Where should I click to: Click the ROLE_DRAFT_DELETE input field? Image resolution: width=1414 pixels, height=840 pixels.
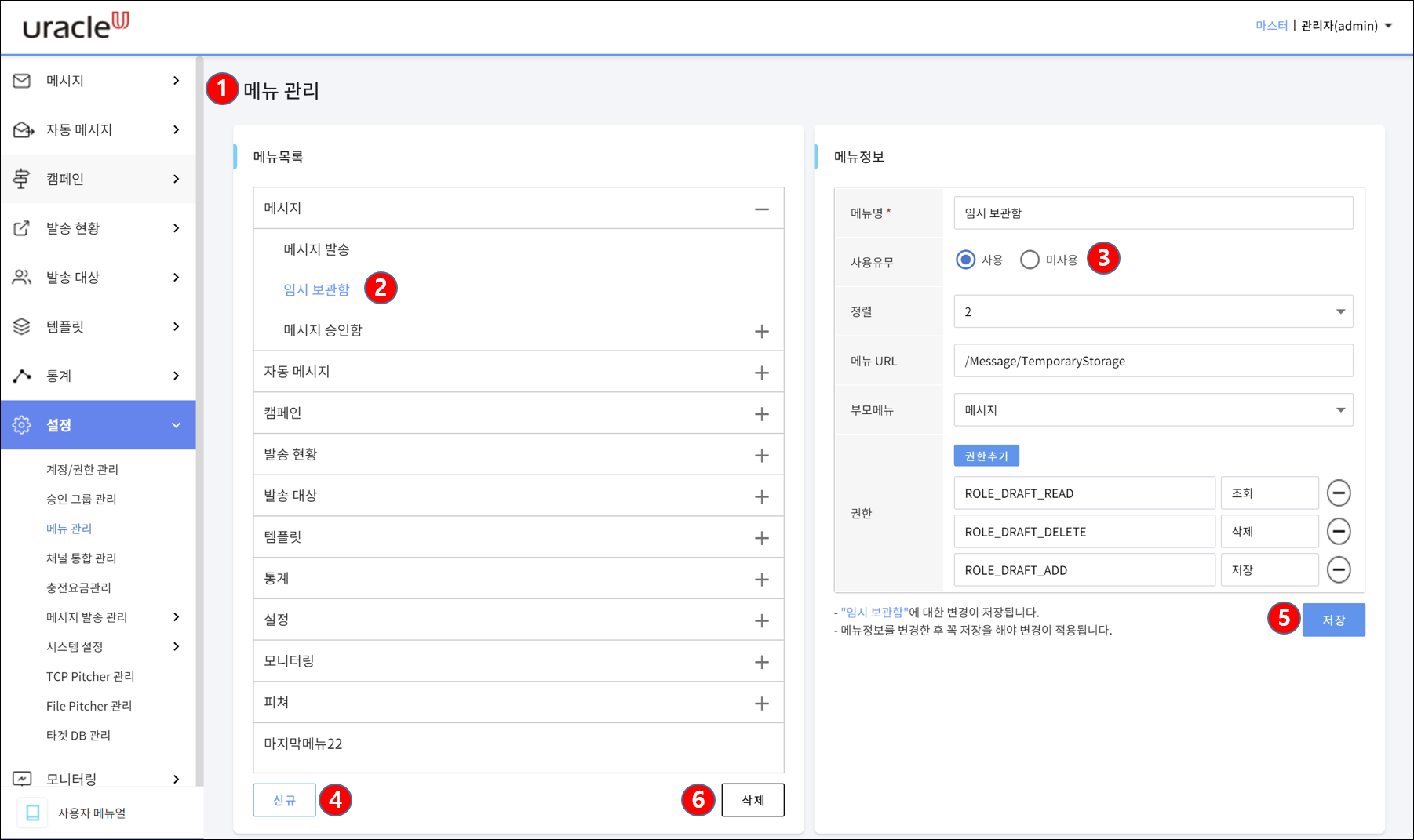(x=1084, y=532)
